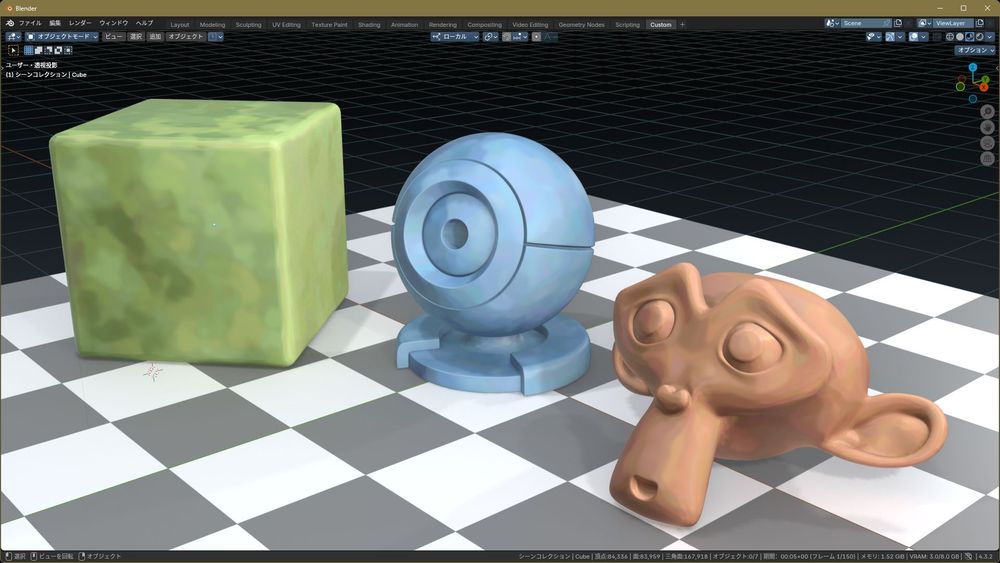Switch to the Sculpting workspace tab

click(248, 25)
